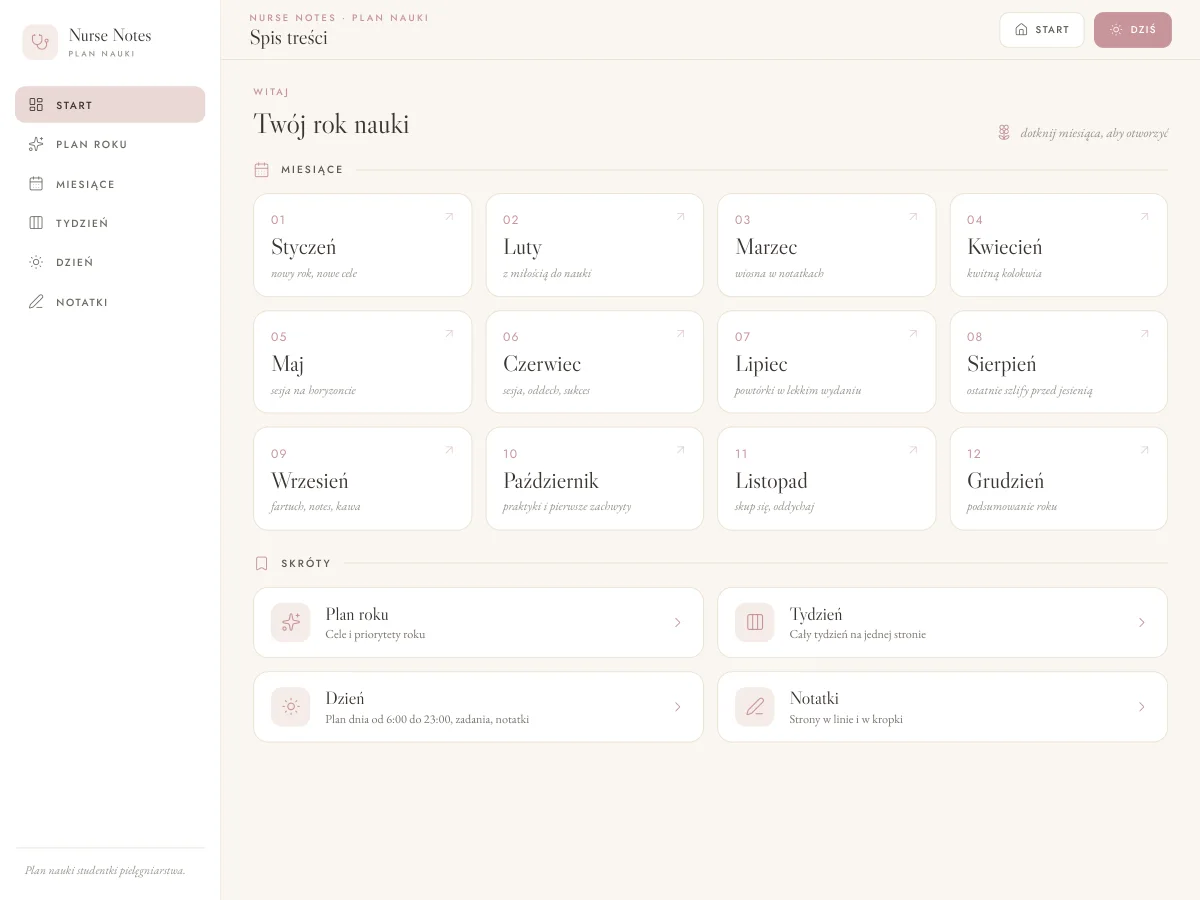The height and width of the screenshot is (900, 1200).
Task: Click the arrow icon on Grudzień card
Action: pyautogui.click(x=1145, y=450)
